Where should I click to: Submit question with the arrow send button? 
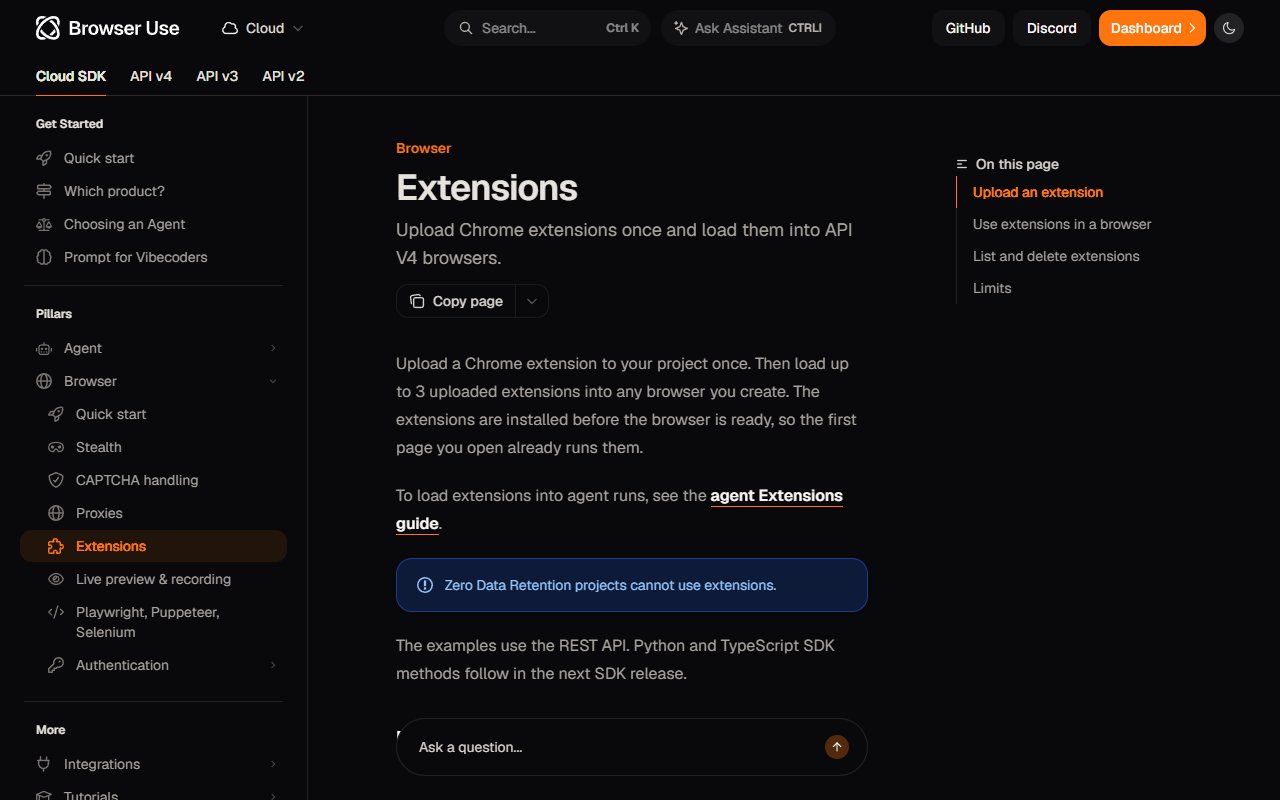click(836, 746)
